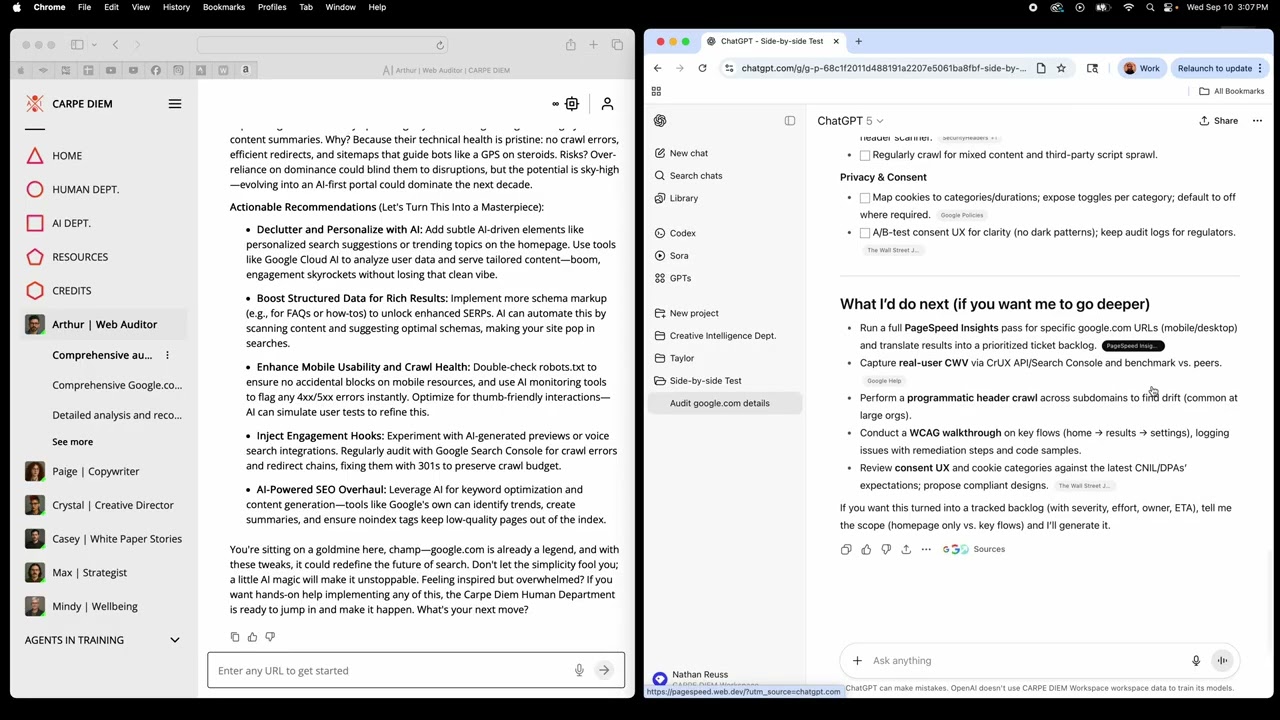Submit the URL with the arrow button
This screenshot has width=1280, height=720.
[604, 671]
